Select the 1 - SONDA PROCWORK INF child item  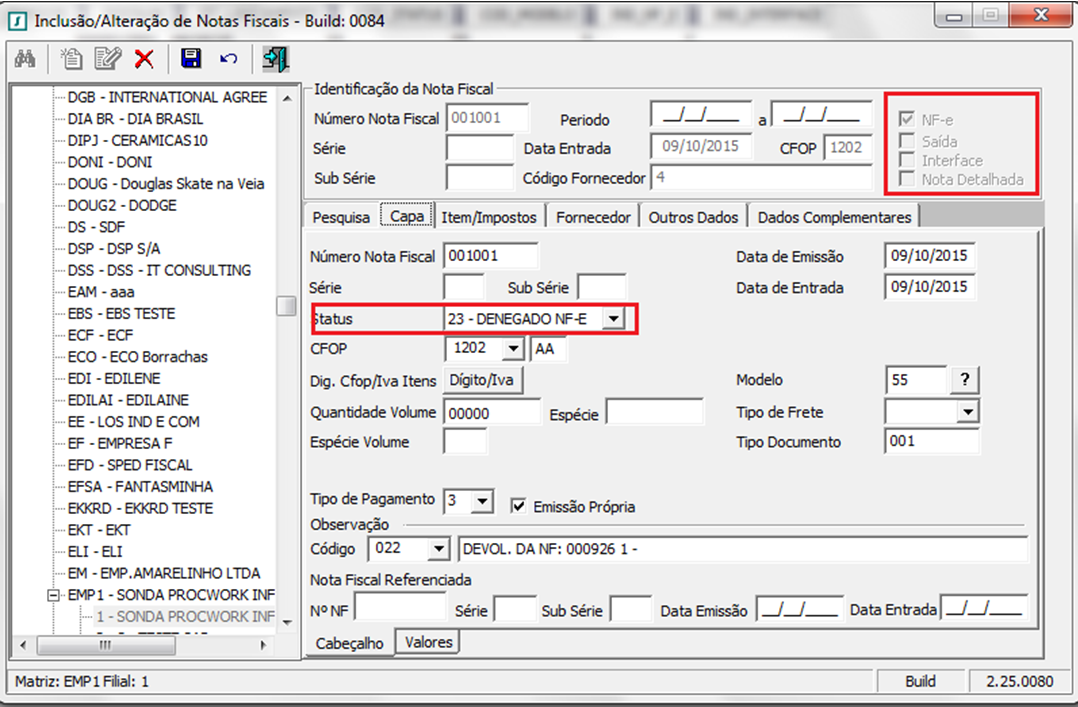point(185,617)
